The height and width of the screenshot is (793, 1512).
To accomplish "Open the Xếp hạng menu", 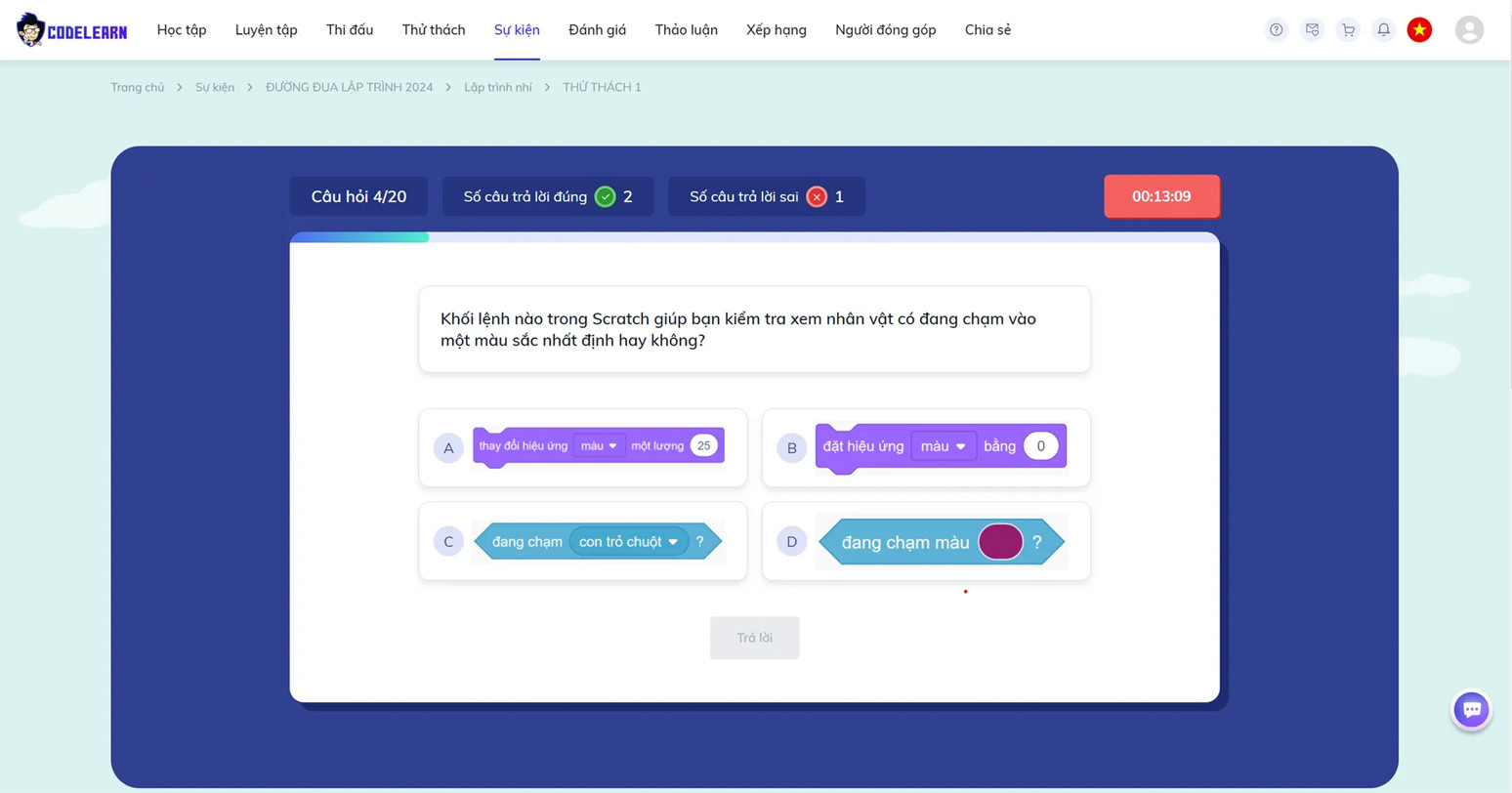I will pyautogui.click(x=777, y=30).
